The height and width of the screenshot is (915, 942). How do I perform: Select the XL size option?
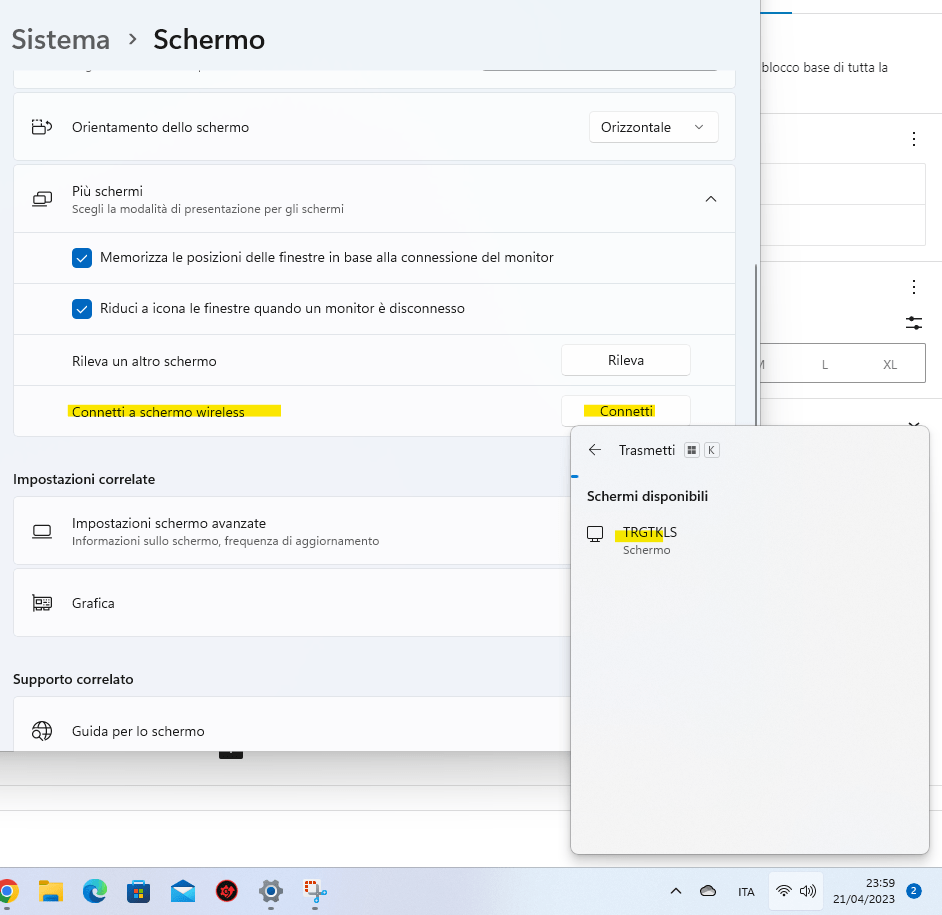point(890,364)
